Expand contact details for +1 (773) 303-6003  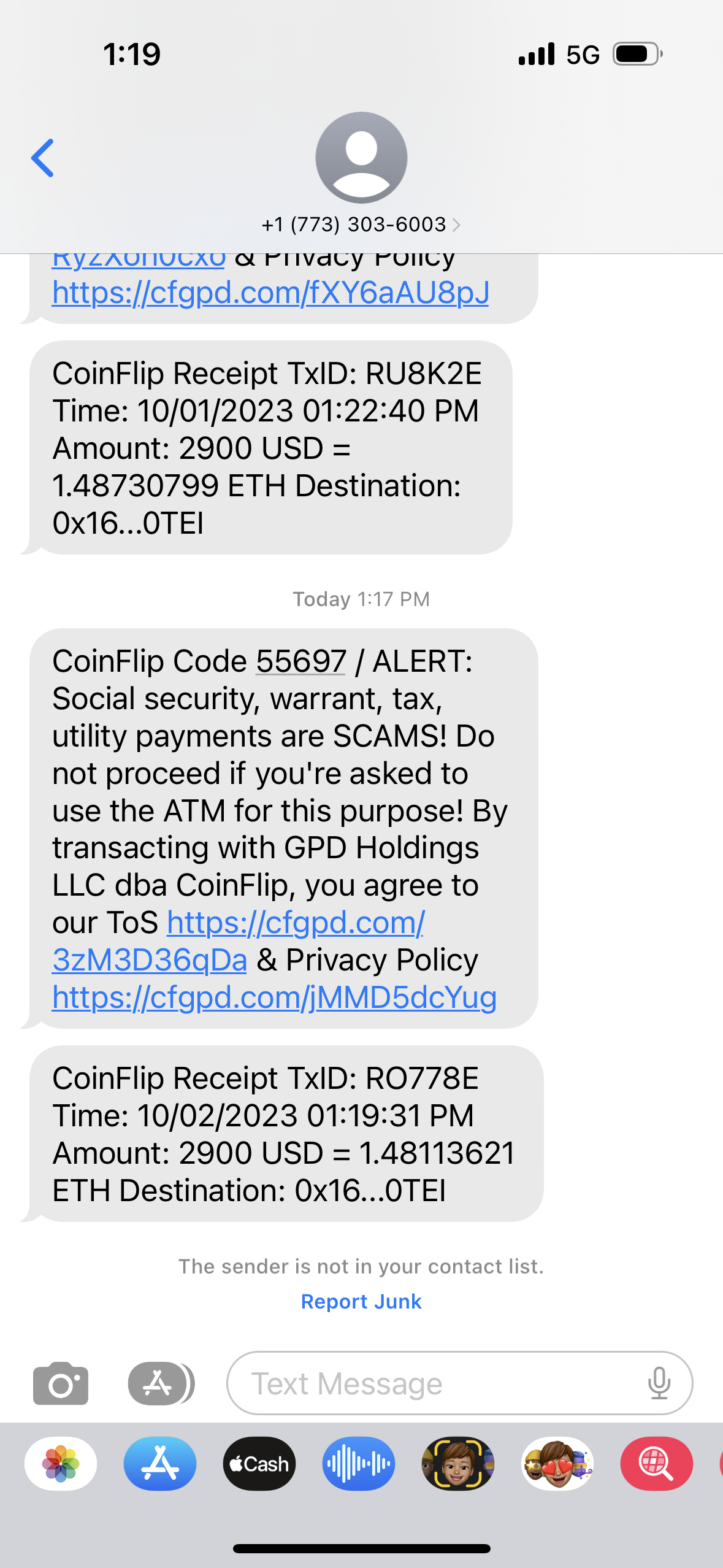coord(361,225)
